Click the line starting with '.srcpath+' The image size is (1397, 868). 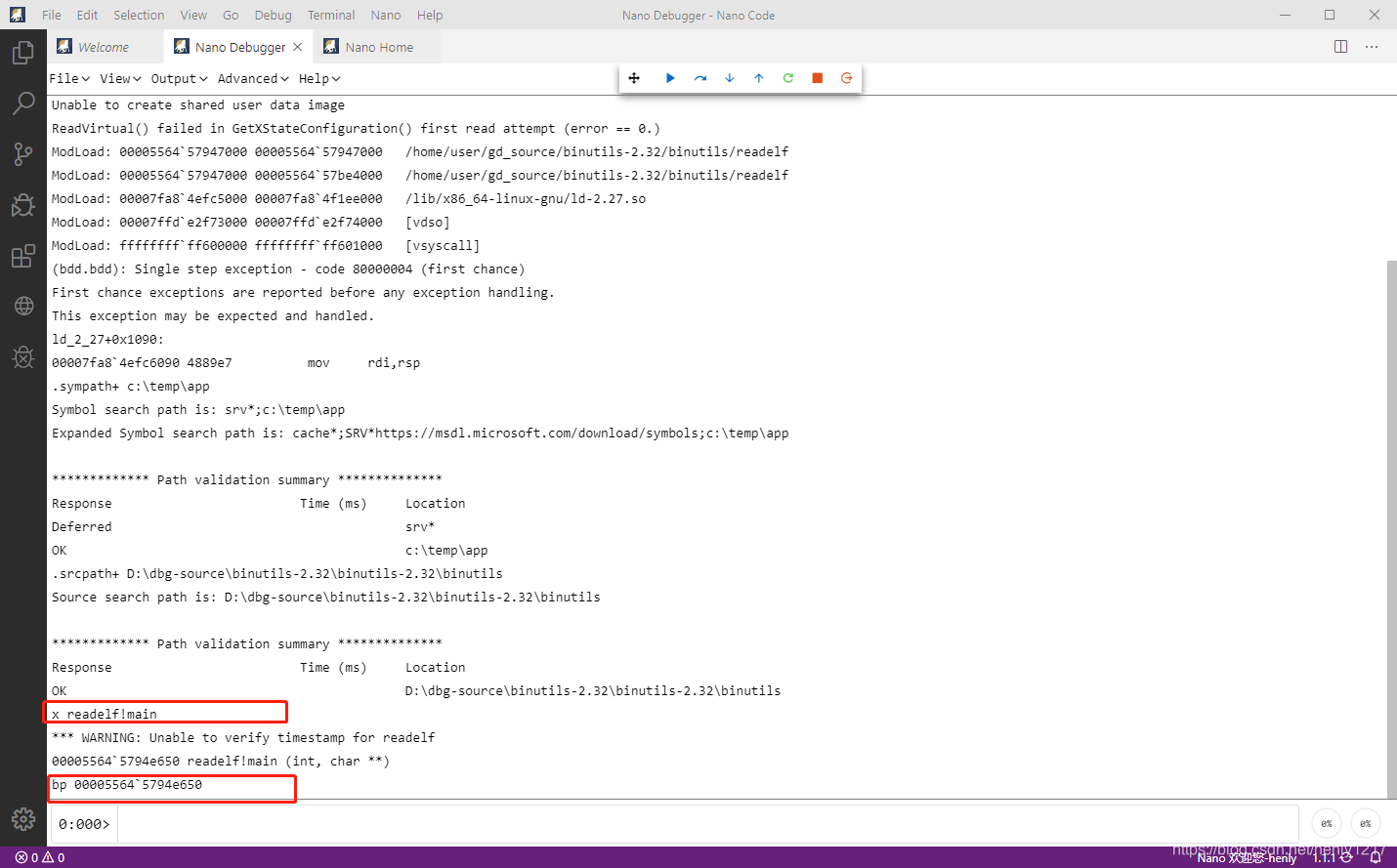(277, 574)
